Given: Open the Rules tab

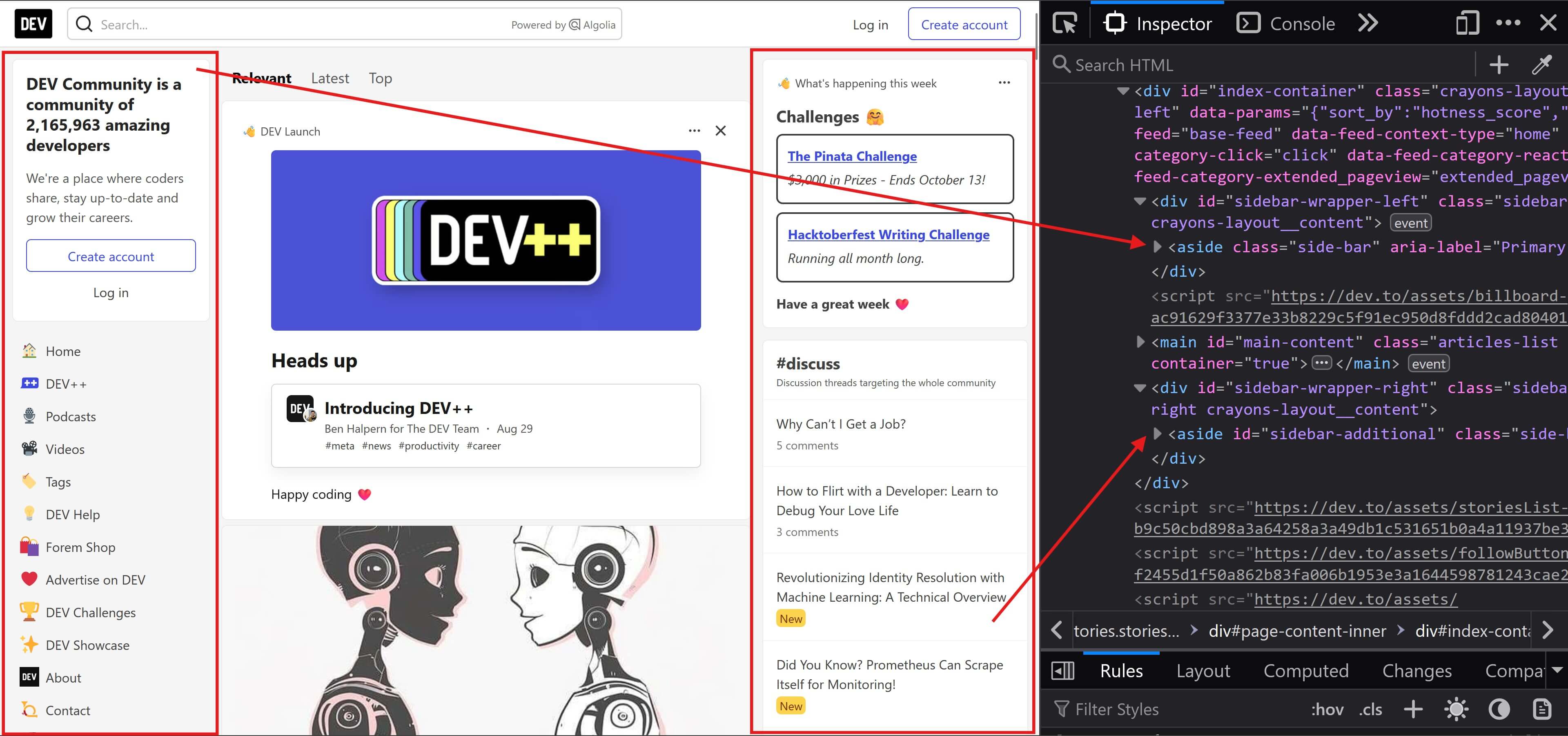Looking at the screenshot, I should point(1121,670).
